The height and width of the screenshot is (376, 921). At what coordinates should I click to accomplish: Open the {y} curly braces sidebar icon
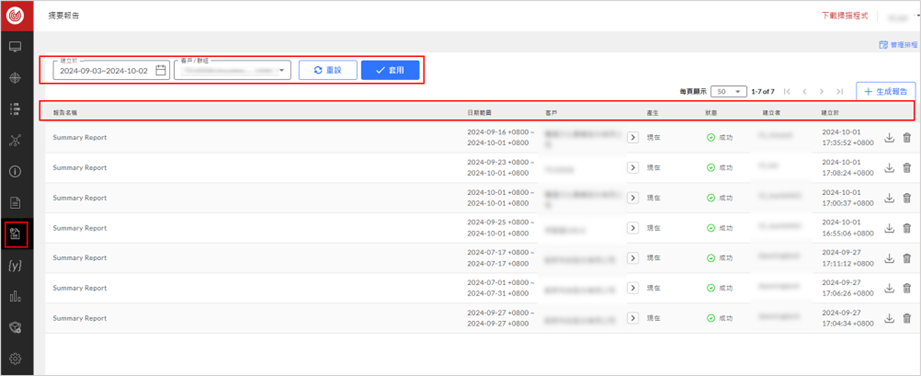pos(16,266)
